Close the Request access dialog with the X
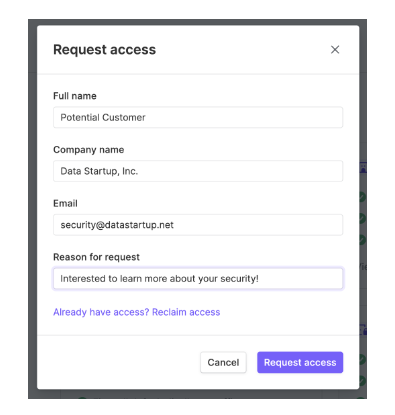 [x=335, y=50]
